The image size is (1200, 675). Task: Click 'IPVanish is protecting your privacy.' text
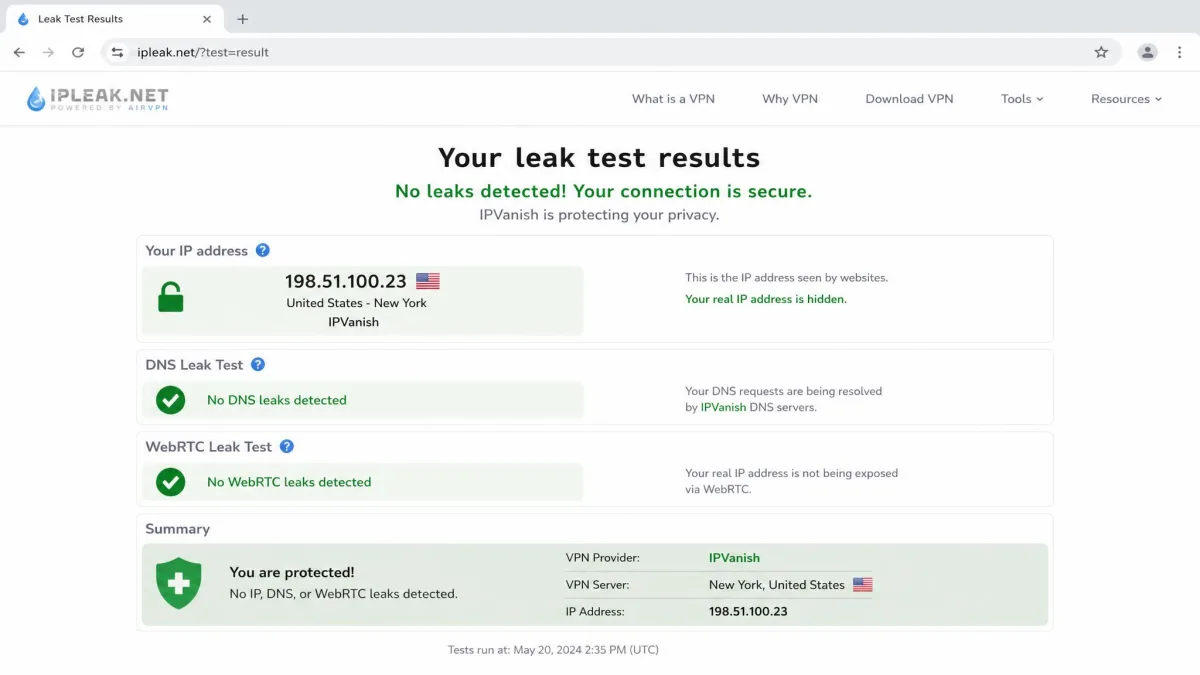tap(599, 215)
